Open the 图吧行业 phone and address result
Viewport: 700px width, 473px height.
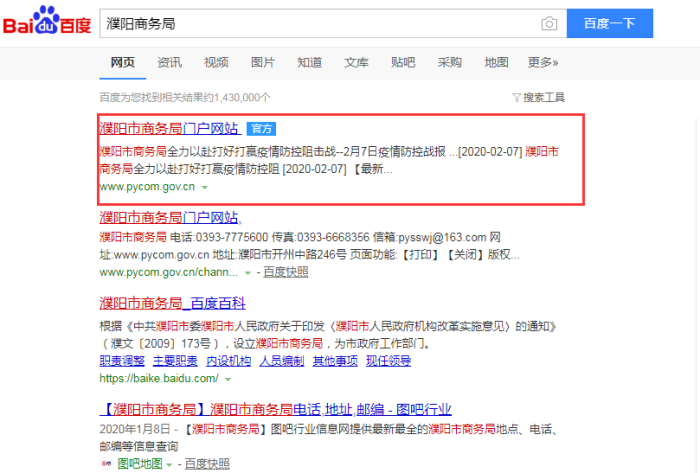(275, 409)
